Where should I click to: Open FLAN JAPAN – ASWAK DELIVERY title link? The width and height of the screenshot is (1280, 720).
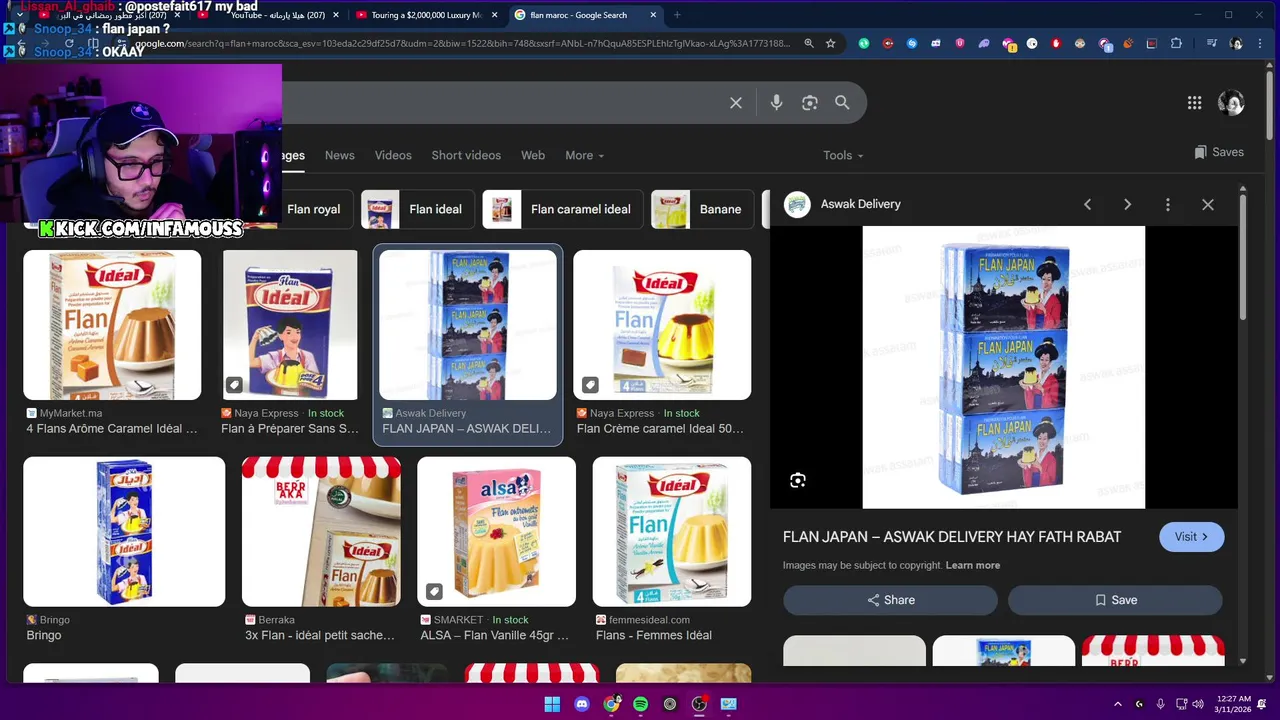[x=952, y=537]
